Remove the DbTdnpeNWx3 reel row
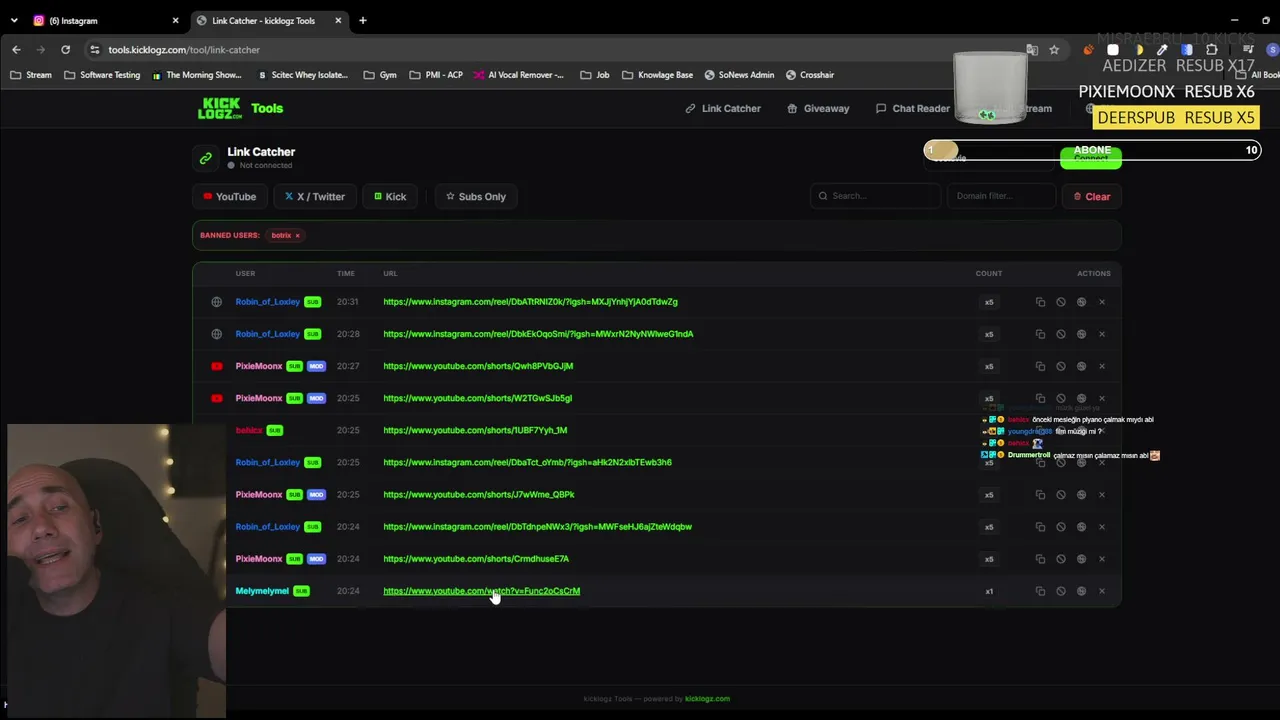Image resolution: width=1280 pixels, height=720 pixels. [1102, 527]
